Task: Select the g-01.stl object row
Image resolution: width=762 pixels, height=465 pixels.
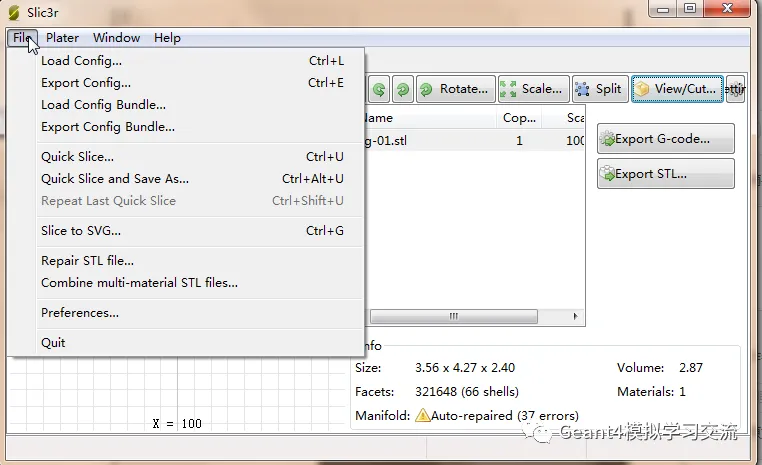Action: (474, 141)
